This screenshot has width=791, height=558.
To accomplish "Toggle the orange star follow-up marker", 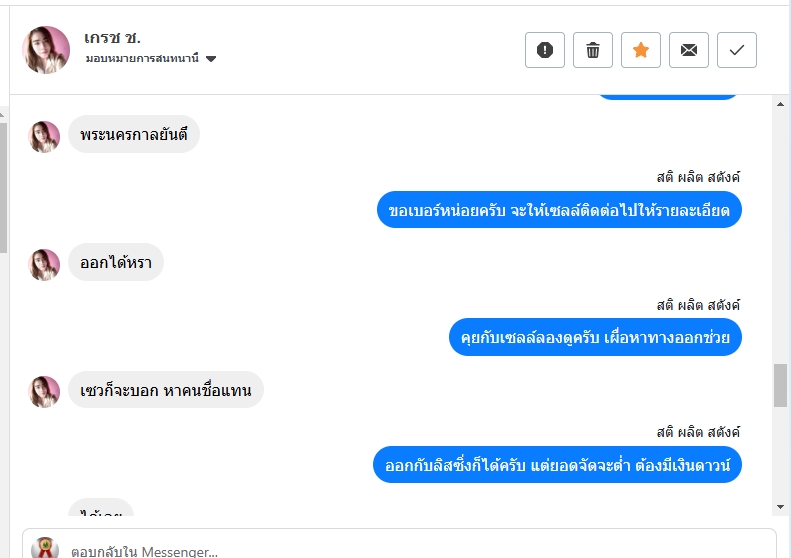I will pyautogui.click(x=641, y=50).
